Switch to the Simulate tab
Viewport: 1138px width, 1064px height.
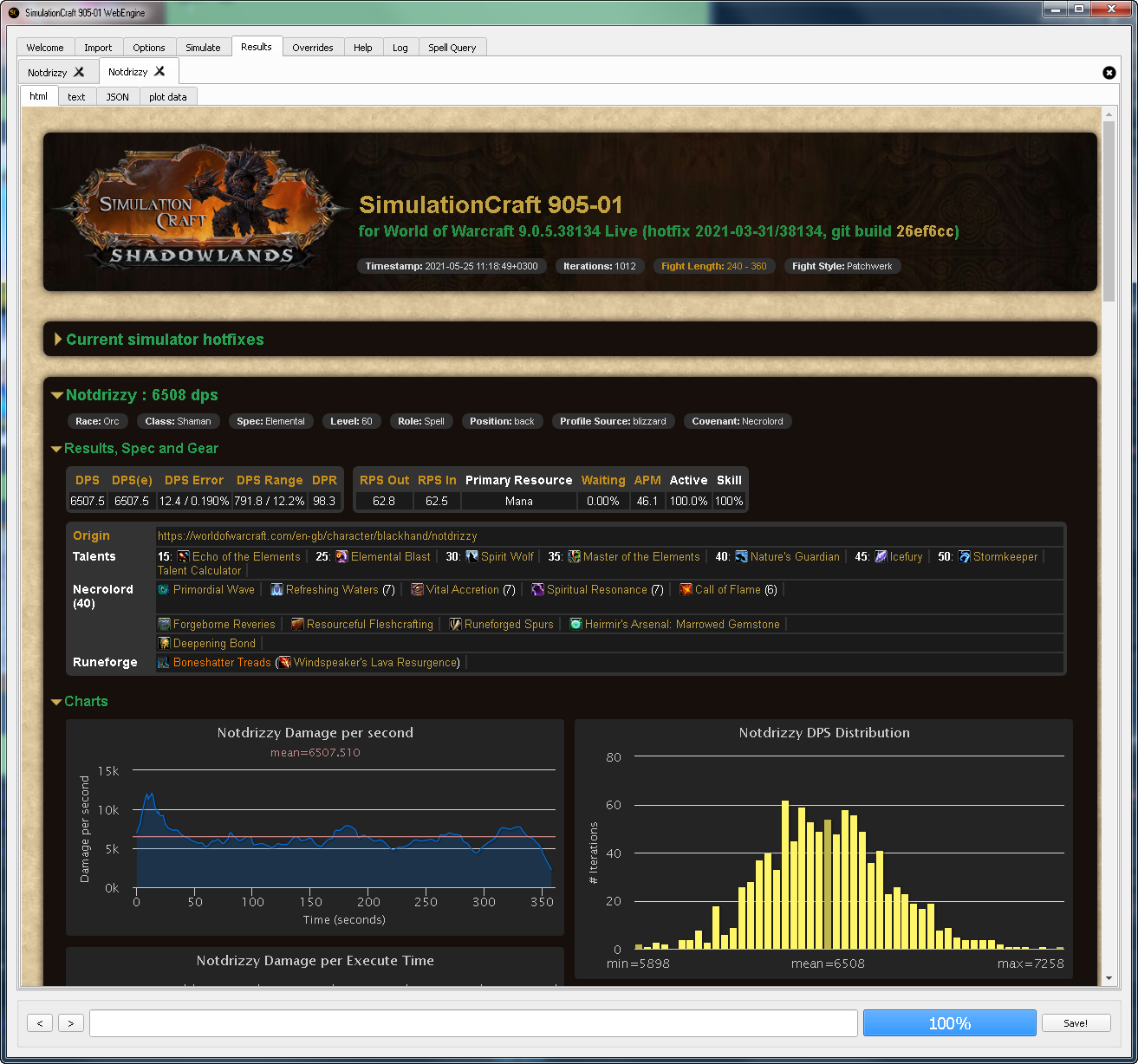pos(203,48)
